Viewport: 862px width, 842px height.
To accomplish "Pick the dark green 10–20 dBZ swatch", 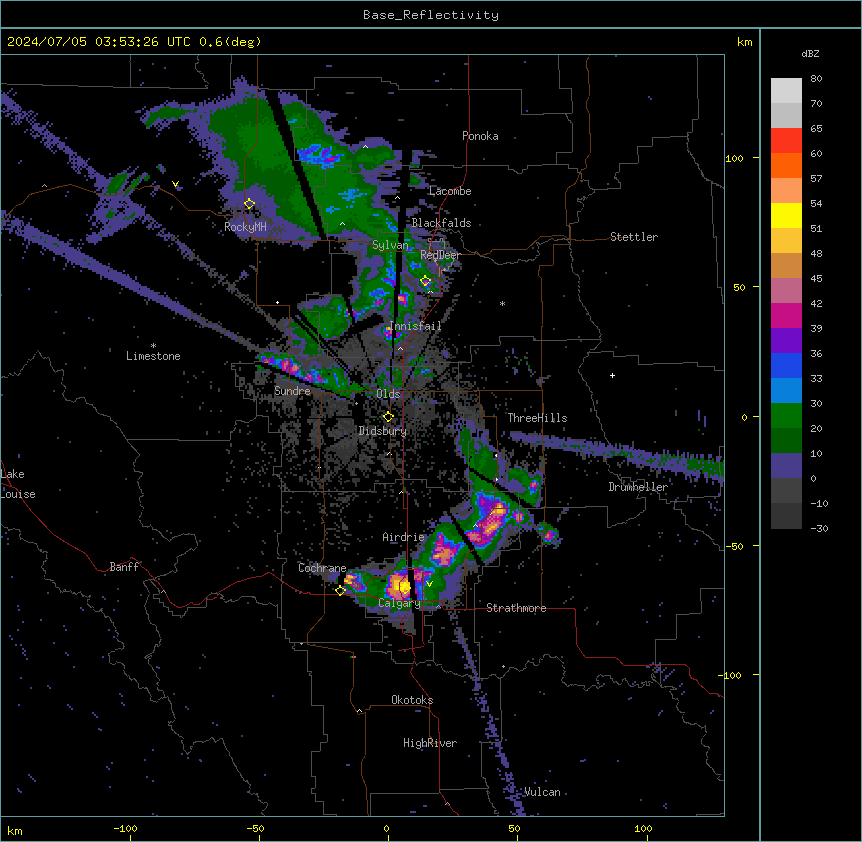I will 786,441.
